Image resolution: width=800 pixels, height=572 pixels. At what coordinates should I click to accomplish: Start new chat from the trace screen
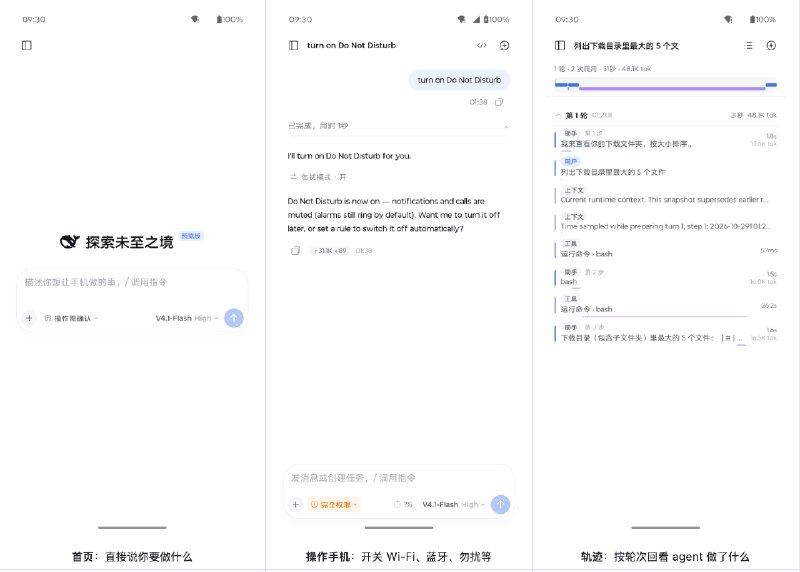771,45
